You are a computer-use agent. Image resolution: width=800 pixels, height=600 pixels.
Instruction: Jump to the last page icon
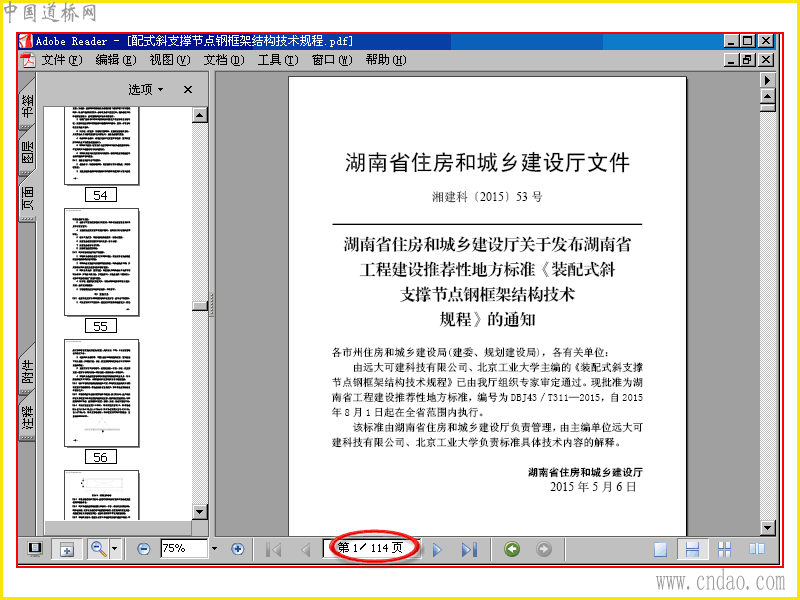coord(469,549)
